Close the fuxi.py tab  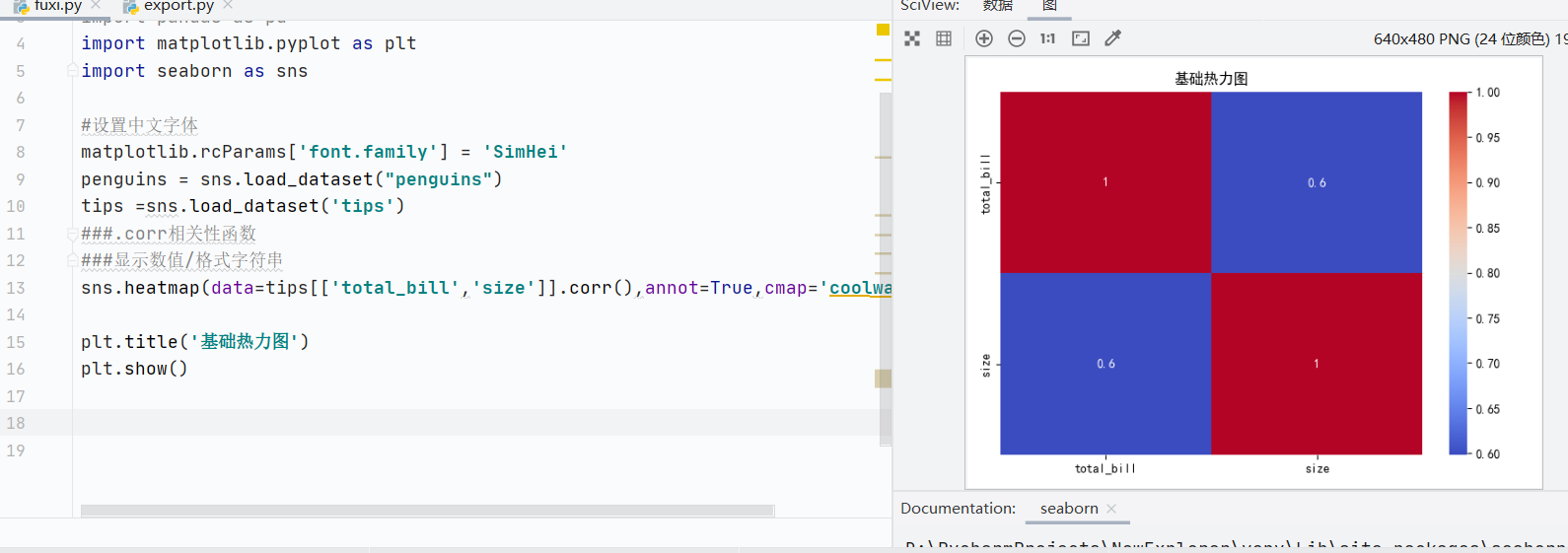[x=96, y=5]
